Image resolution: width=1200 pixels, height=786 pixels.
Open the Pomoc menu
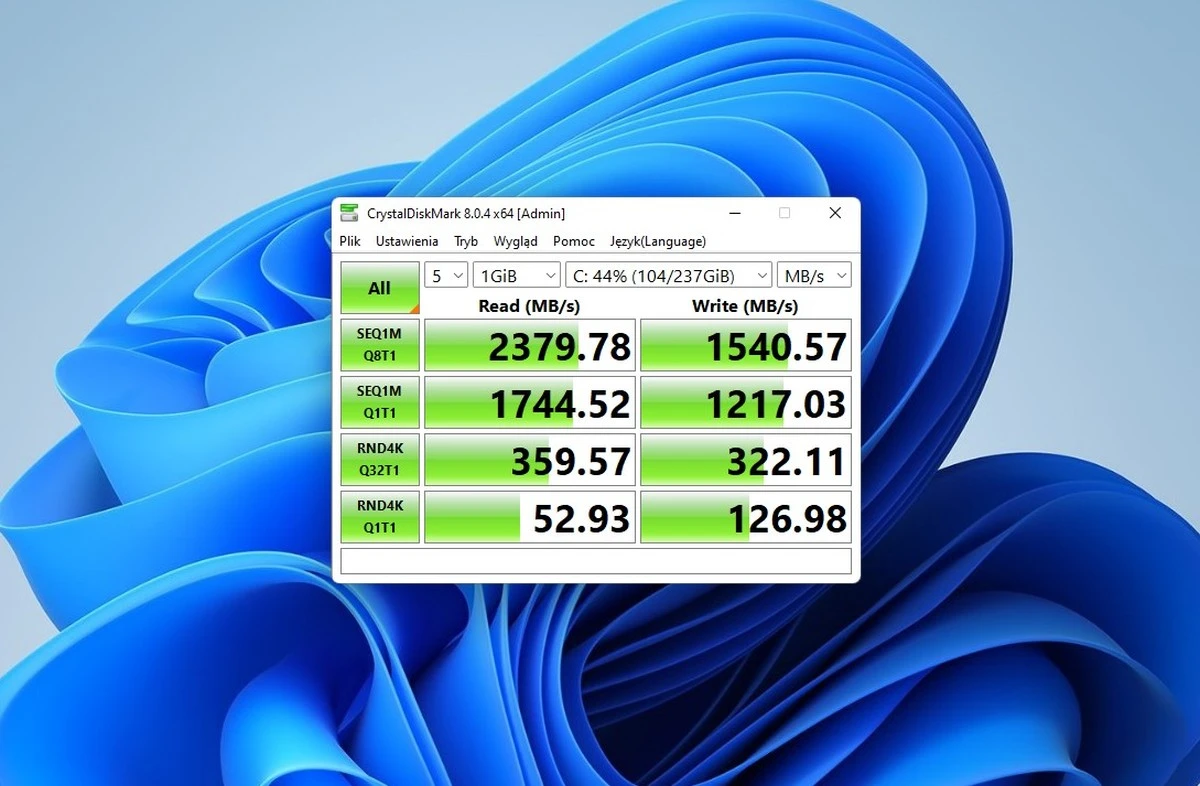(574, 241)
